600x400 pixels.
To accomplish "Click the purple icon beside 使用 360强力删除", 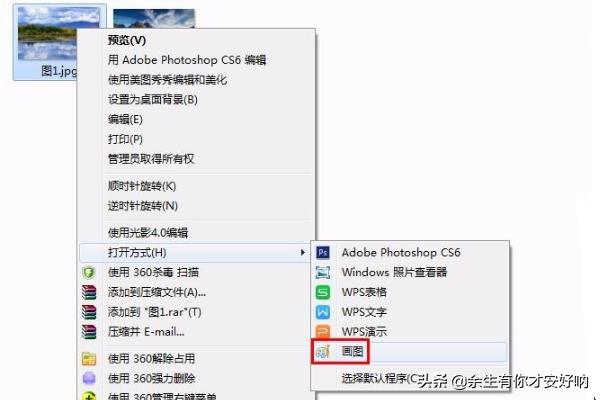I will tap(89, 379).
